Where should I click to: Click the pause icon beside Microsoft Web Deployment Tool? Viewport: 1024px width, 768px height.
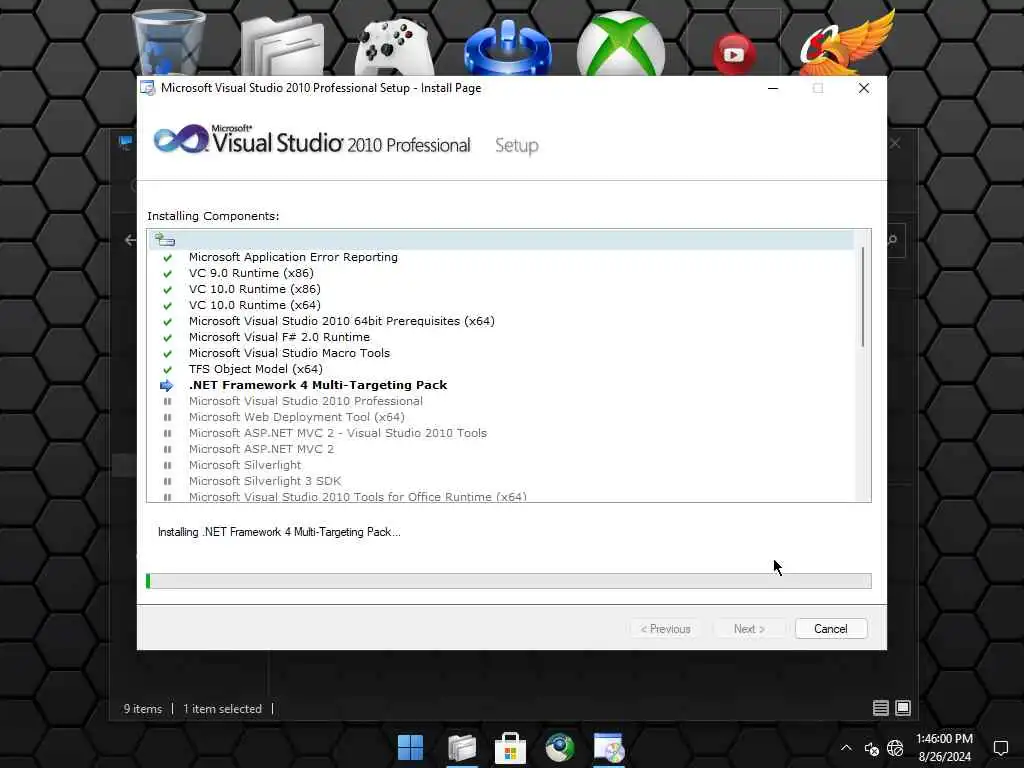point(167,417)
